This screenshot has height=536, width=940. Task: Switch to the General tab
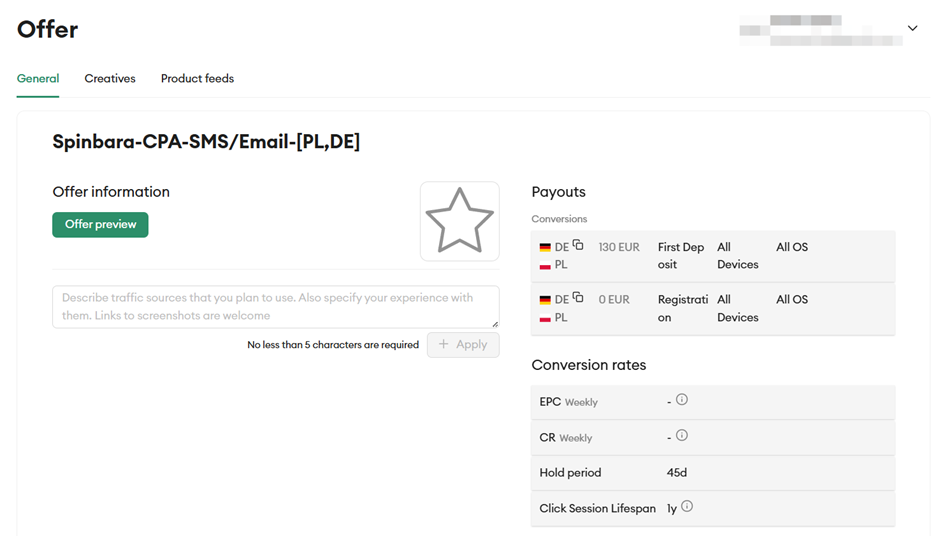pos(38,79)
